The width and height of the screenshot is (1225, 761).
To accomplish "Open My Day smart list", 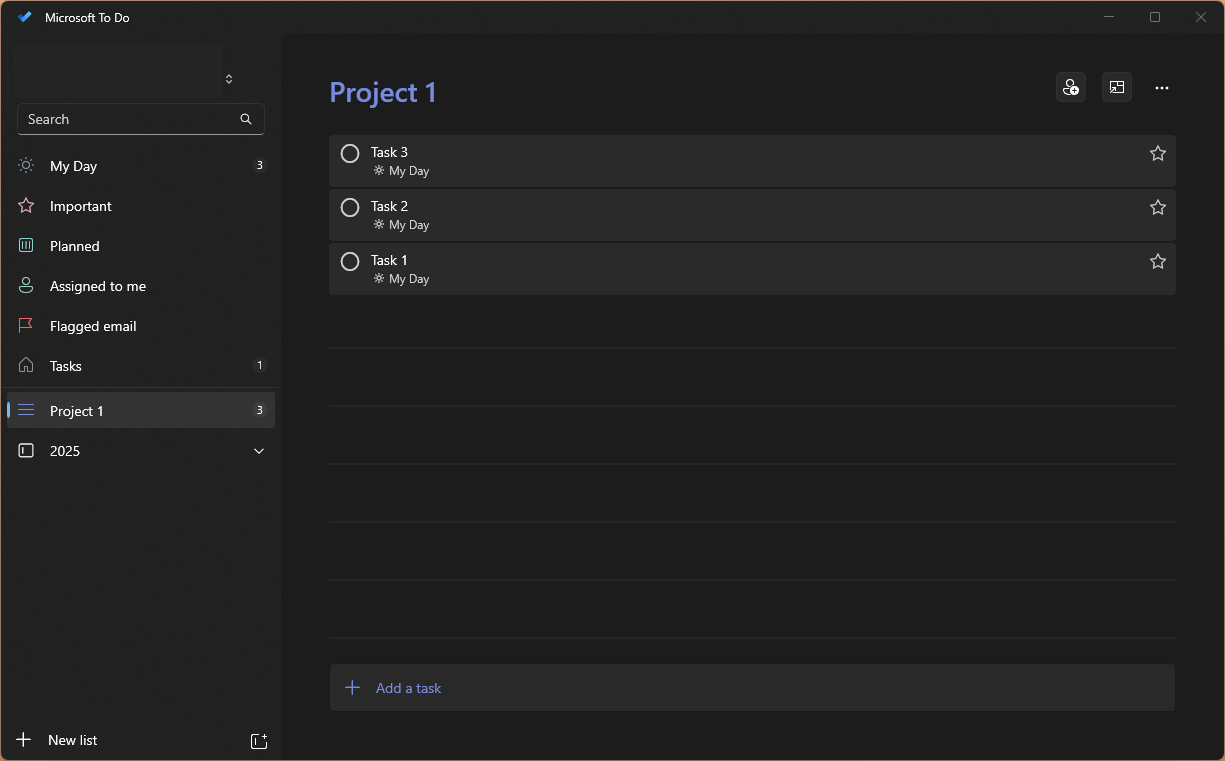I will coord(141,166).
